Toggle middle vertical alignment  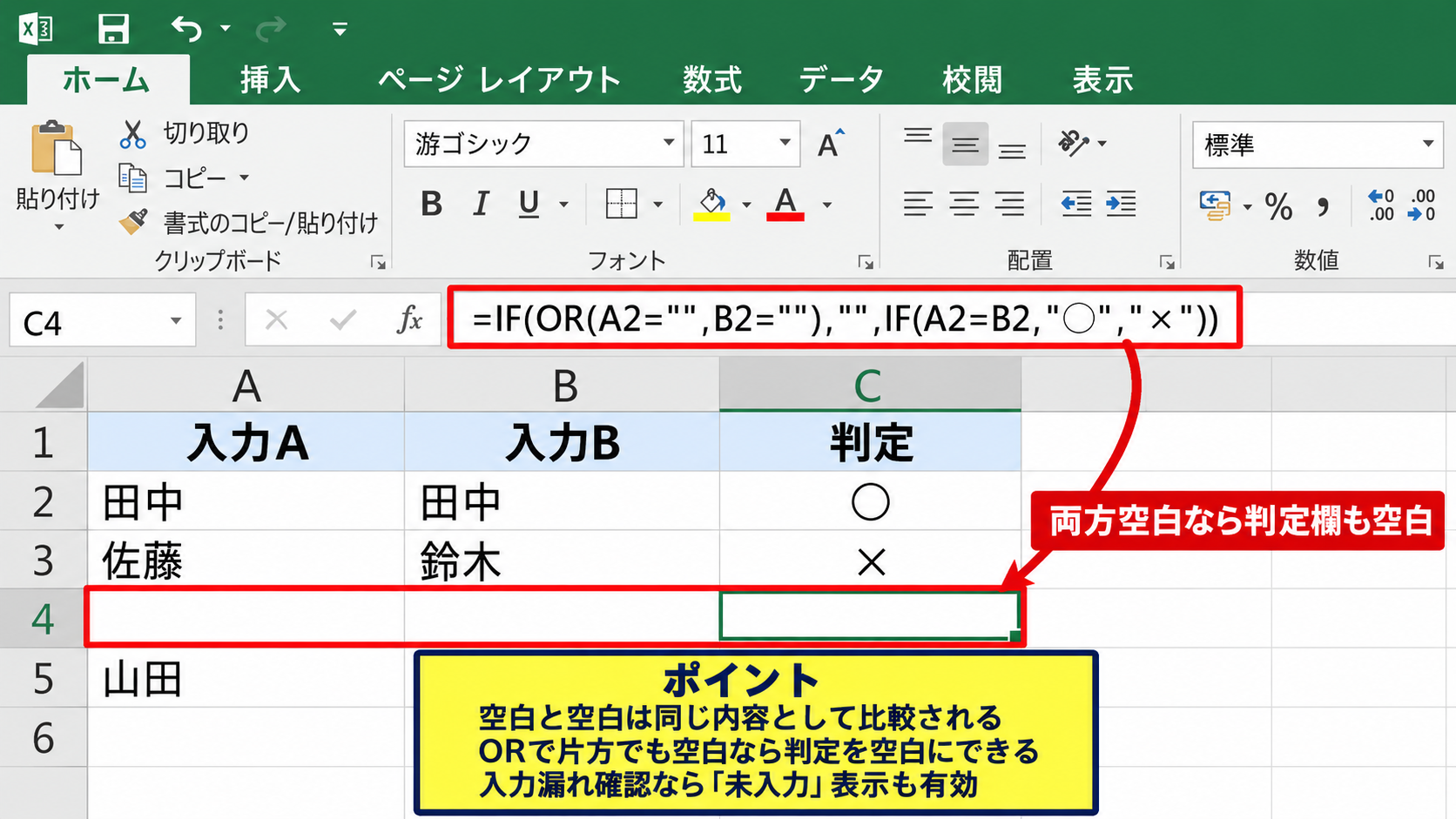[x=965, y=144]
